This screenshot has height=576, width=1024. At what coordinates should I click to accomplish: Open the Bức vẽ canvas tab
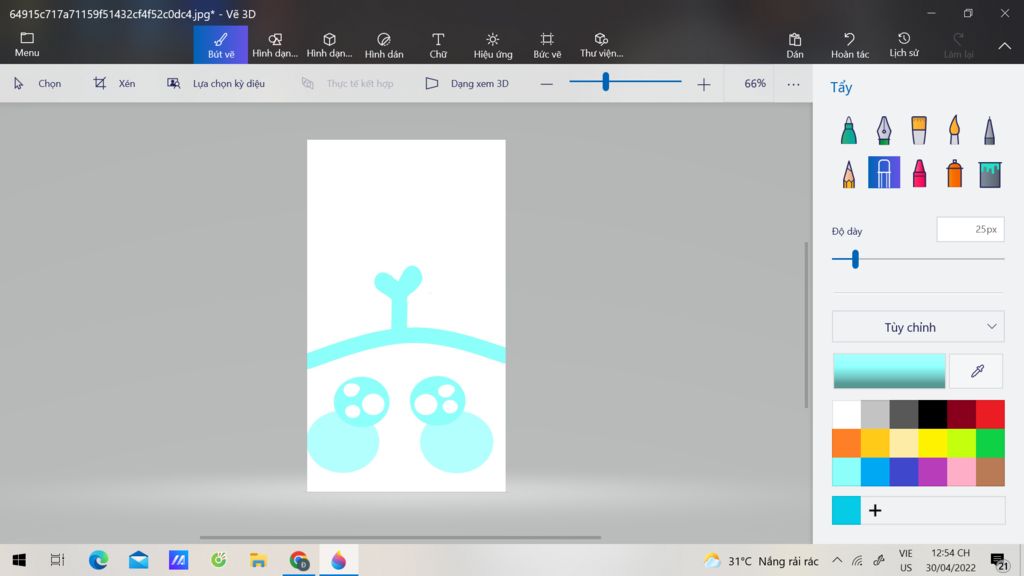[x=547, y=45]
